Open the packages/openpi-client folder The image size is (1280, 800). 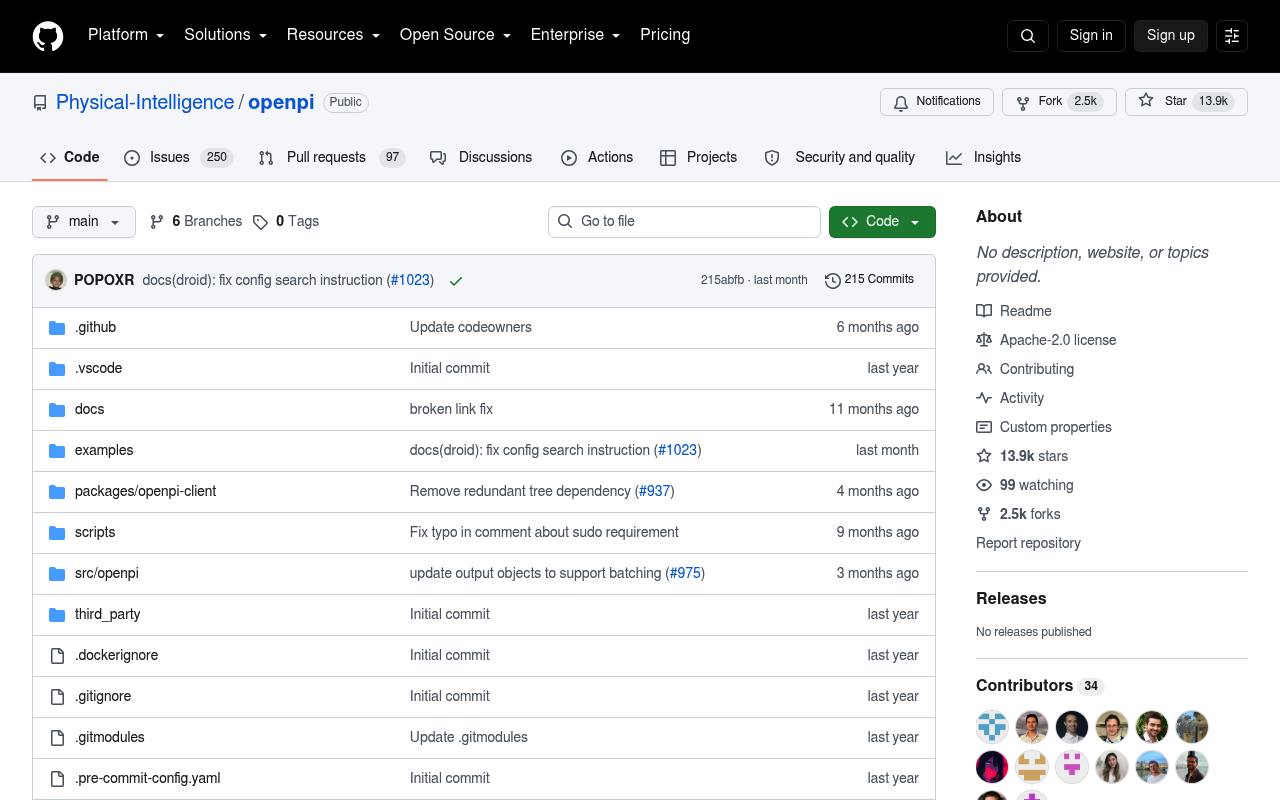pyautogui.click(x=145, y=491)
